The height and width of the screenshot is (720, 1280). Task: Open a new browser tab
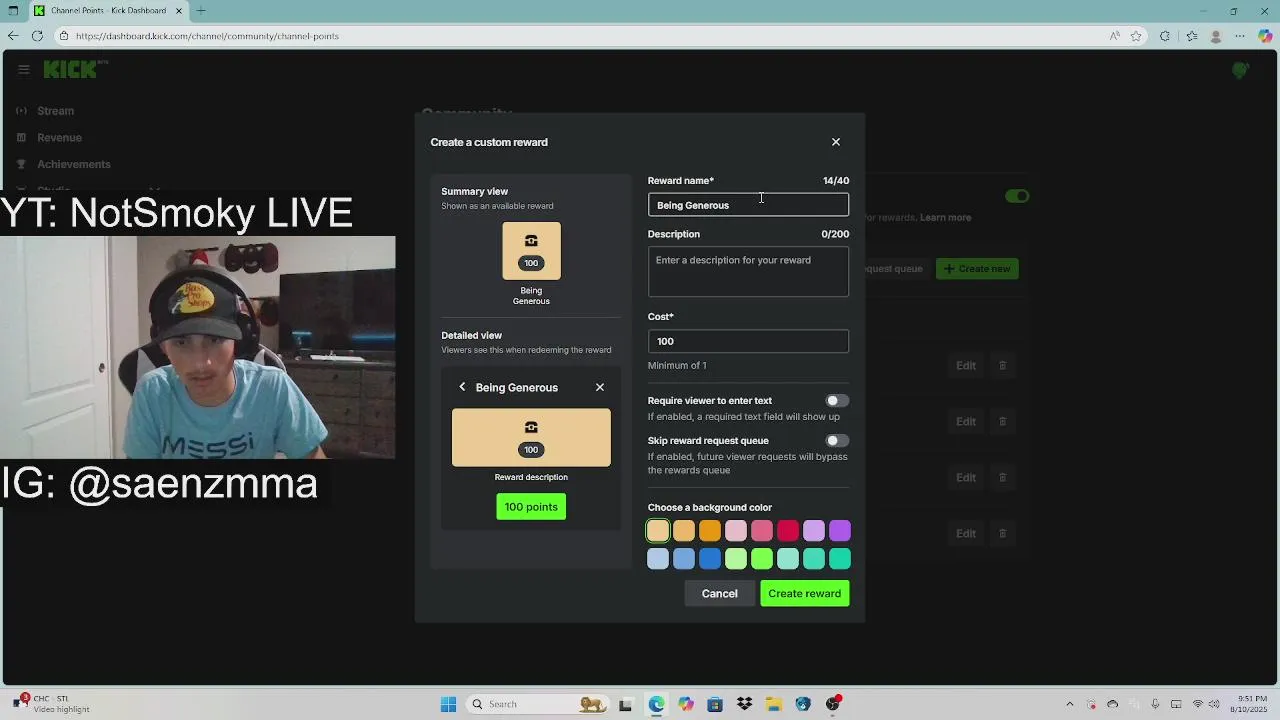(x=201, y=11)
